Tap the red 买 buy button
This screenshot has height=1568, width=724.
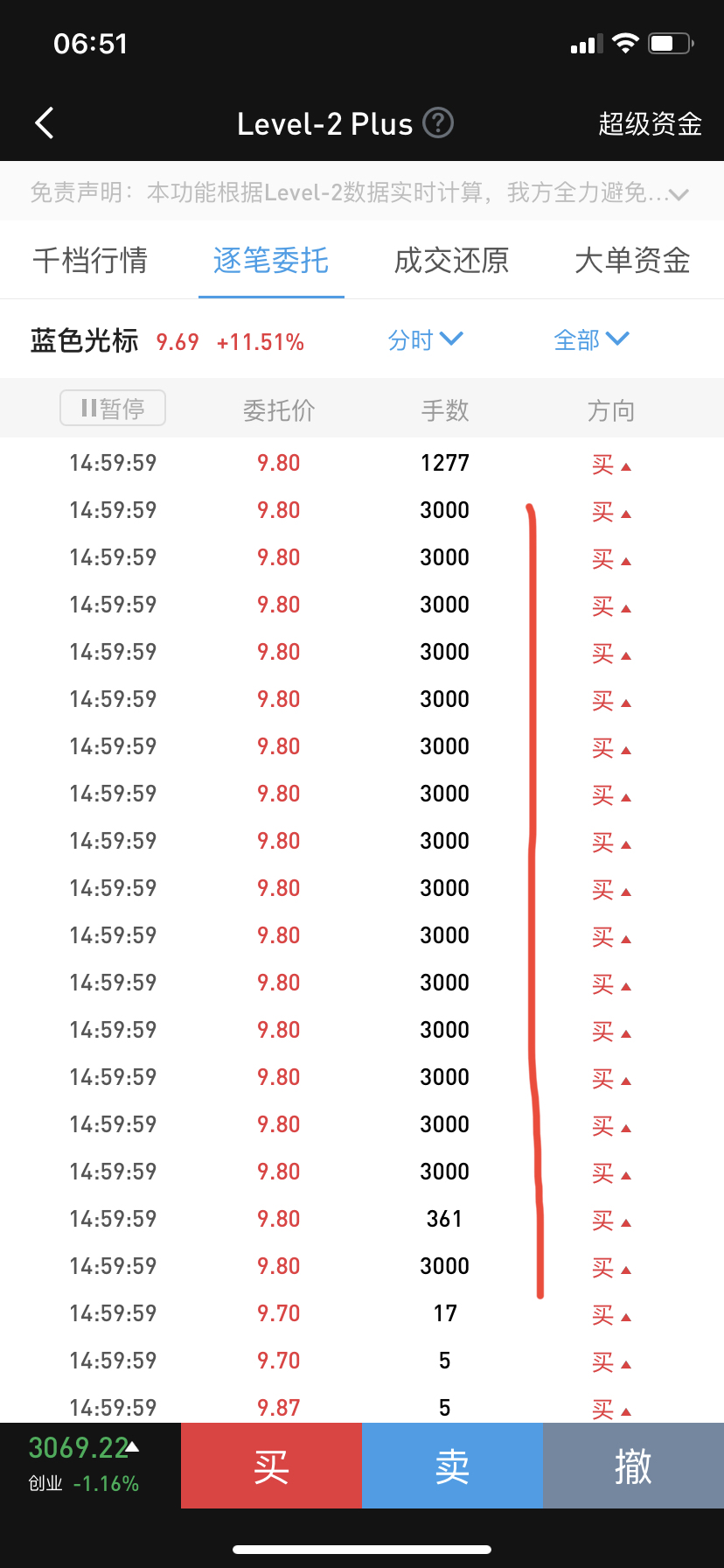271,1466
